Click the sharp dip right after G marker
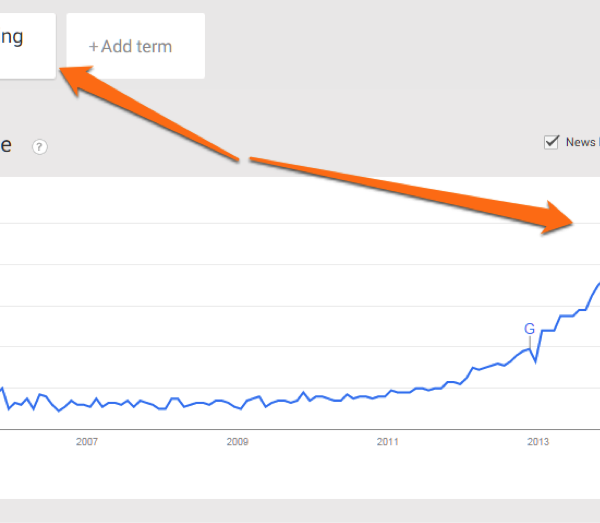This screenshot has height=523, width=600. (x=537, y=360)
